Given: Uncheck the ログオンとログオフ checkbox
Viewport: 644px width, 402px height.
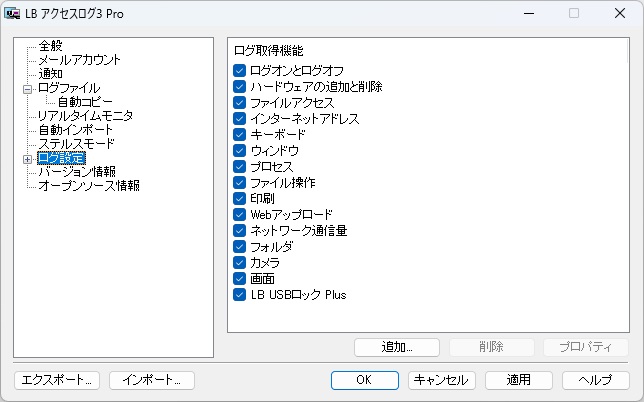Looking at the screenshot, I should point(239,71).
